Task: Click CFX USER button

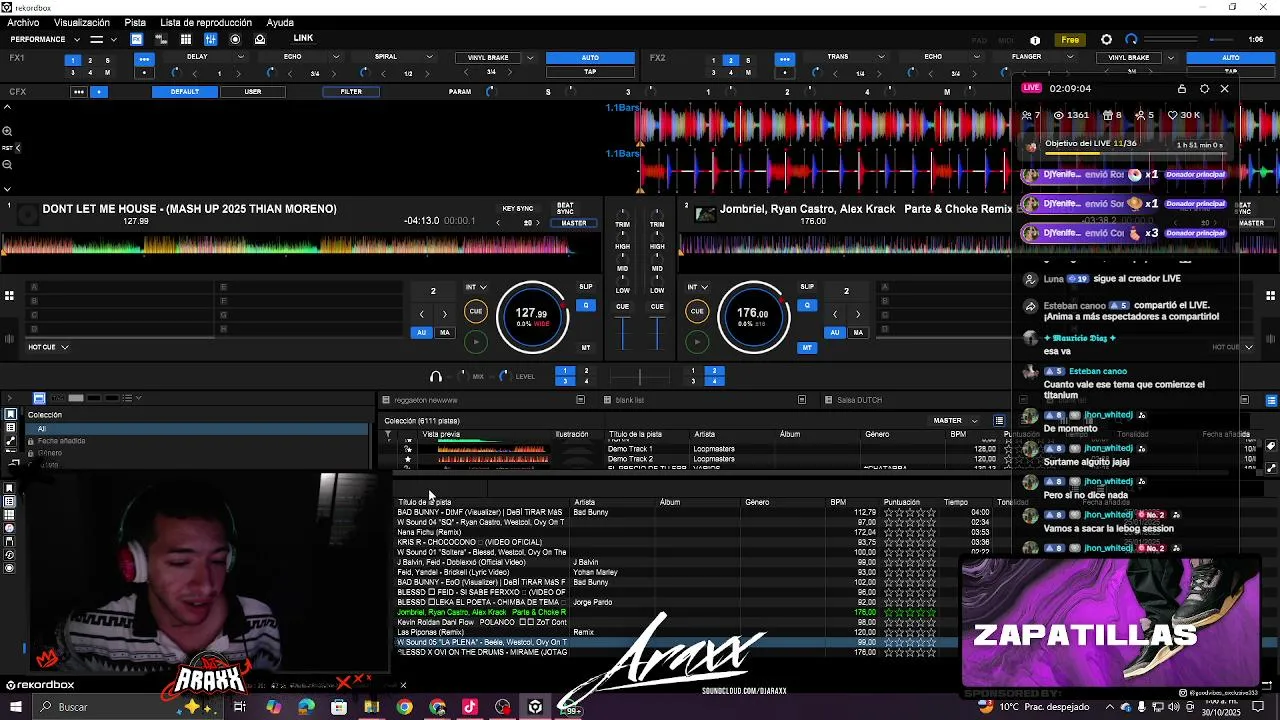Action: click(x=253, y=92)
